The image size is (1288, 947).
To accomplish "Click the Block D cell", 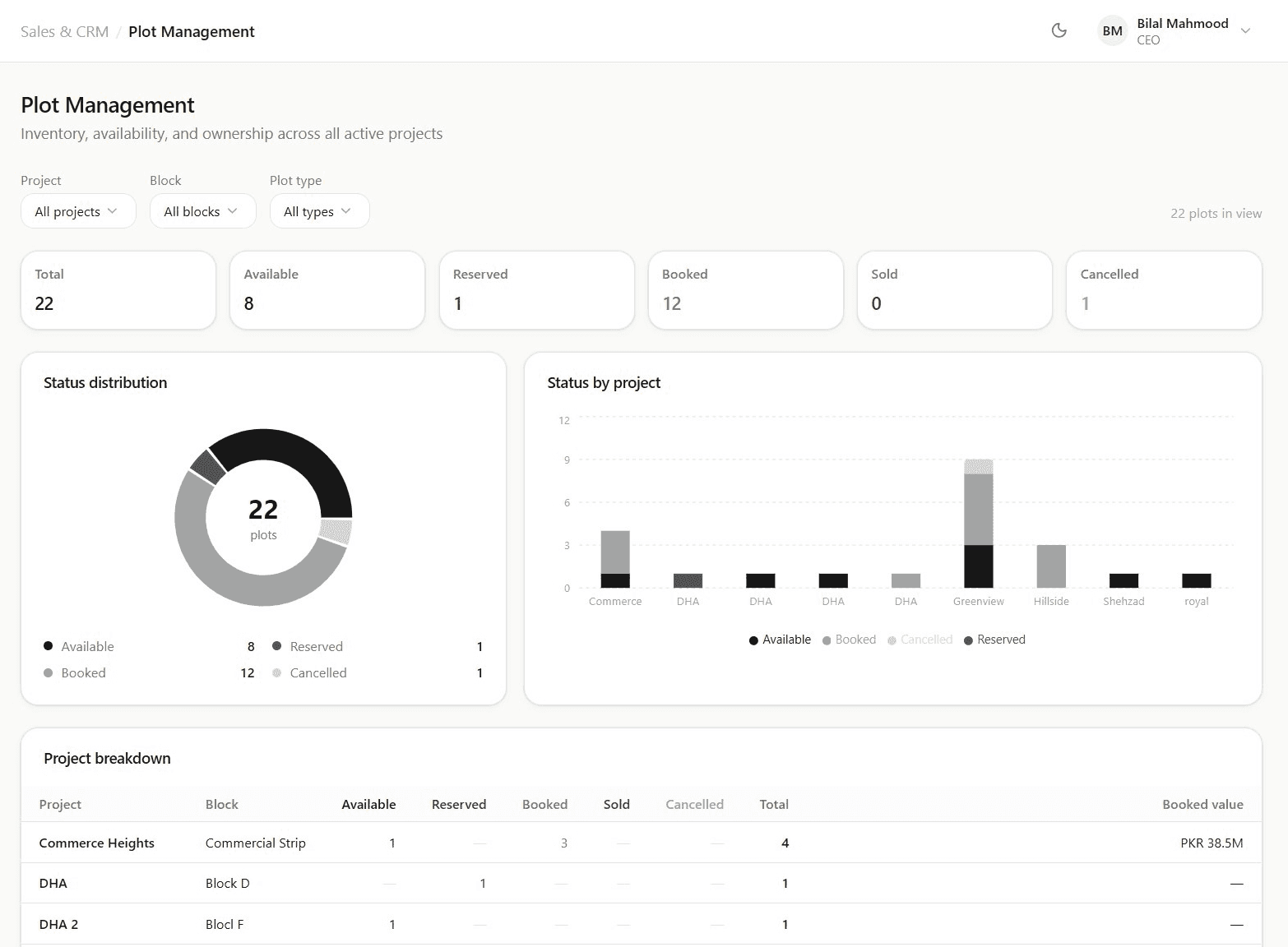I will [x=228, y=883].
